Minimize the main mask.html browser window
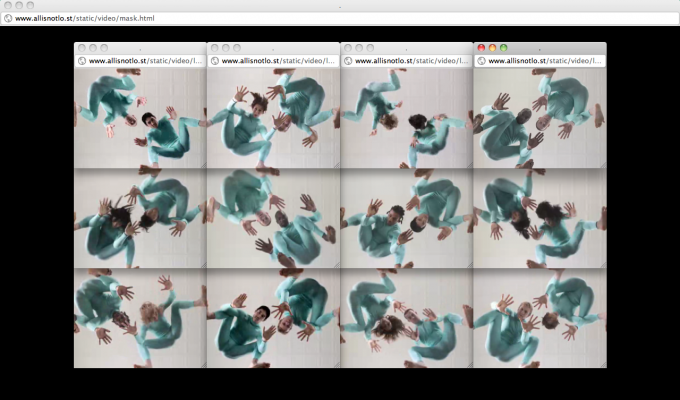The image size is (680, 400). 18,5
